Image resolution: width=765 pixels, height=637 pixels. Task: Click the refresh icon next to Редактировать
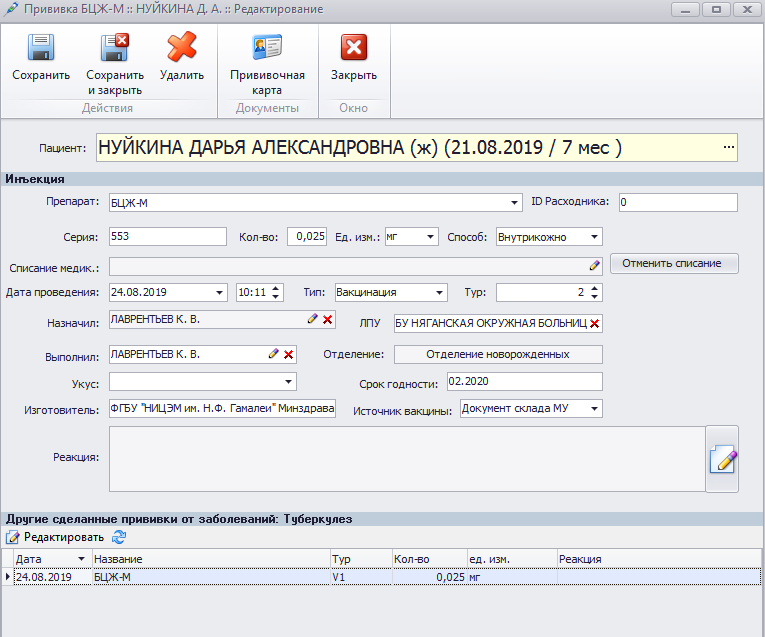[118, 537]
